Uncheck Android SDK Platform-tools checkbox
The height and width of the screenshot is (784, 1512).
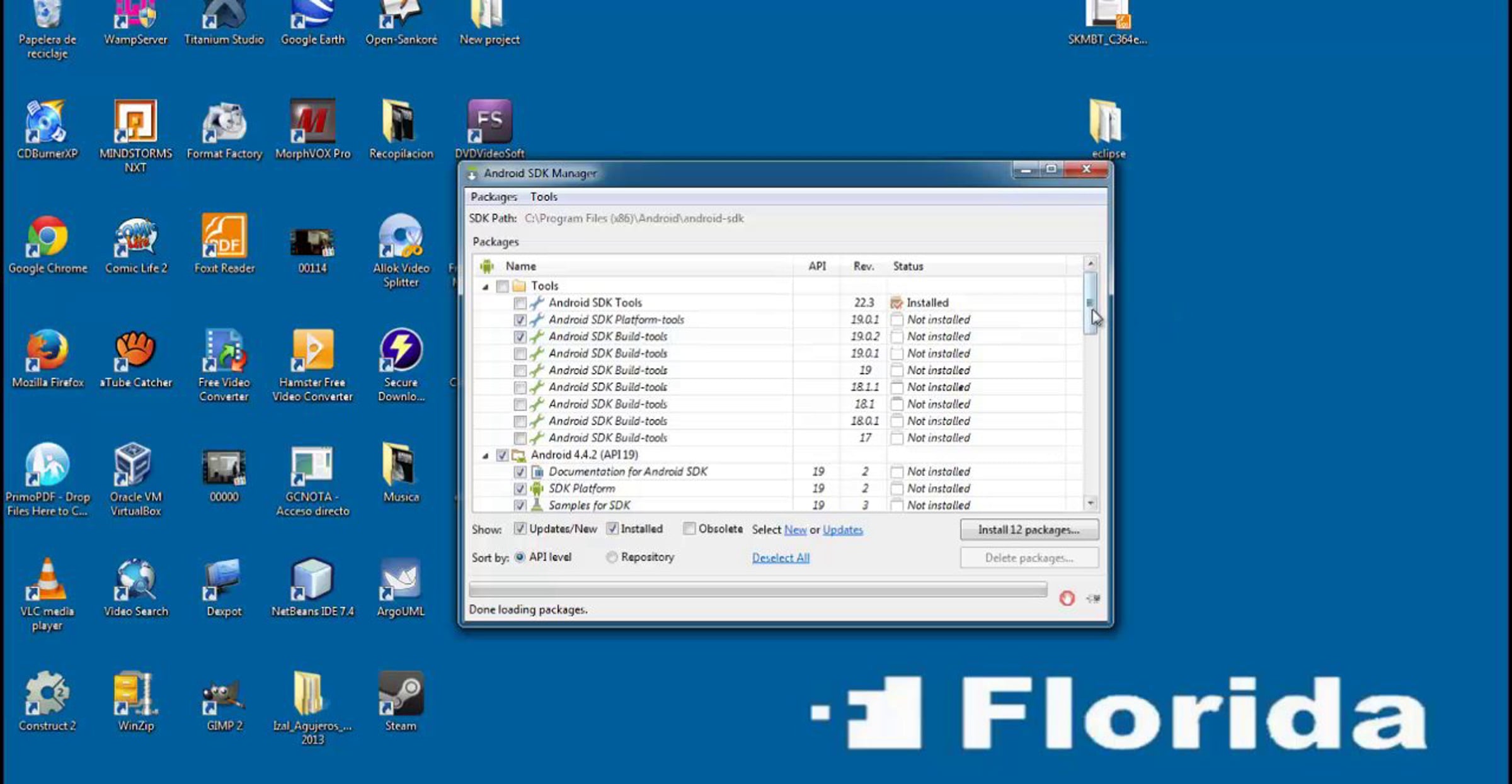click(520, 321)
